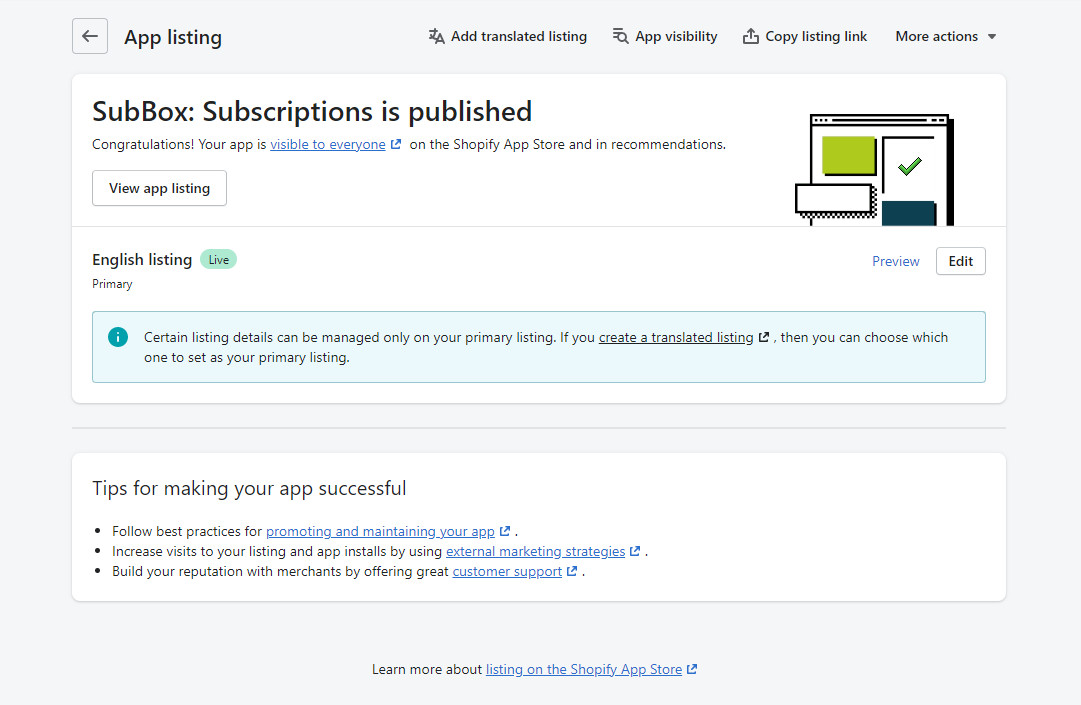
Task: Open App visibility settings
Action: (665, 37)
